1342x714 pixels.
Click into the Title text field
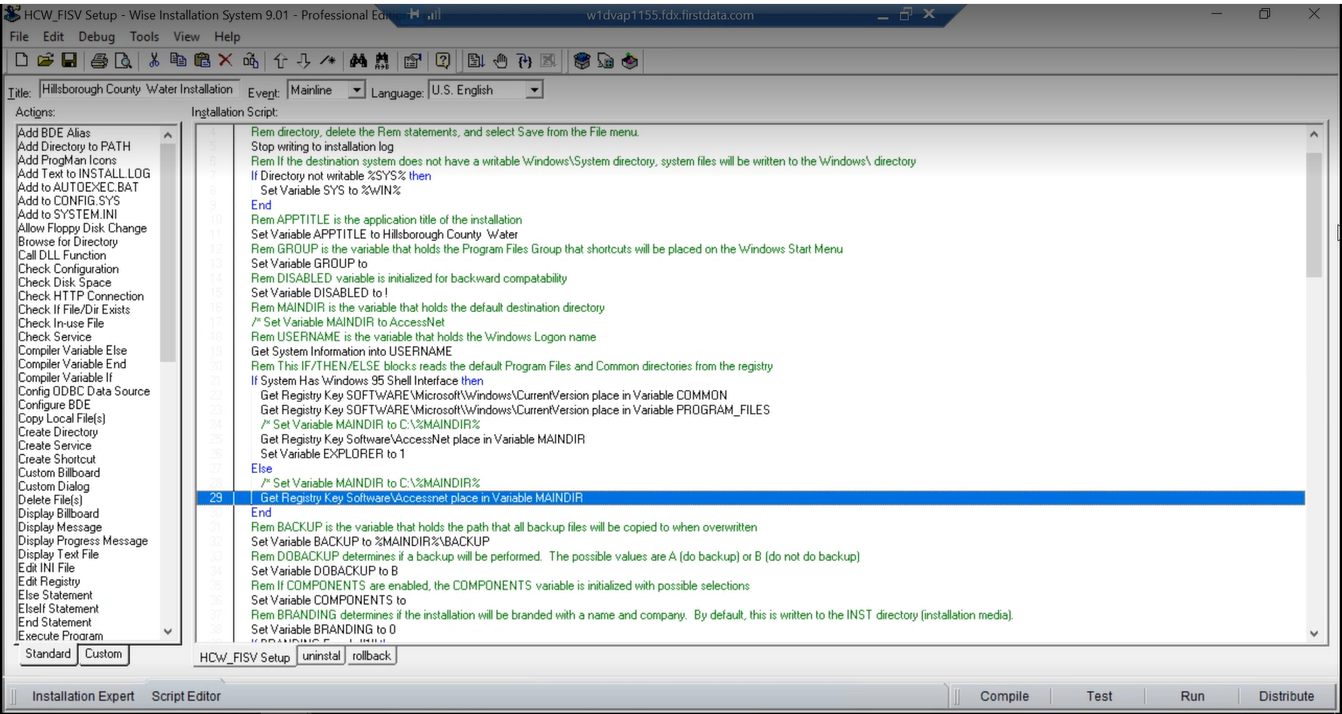click(x=139, y=90)
